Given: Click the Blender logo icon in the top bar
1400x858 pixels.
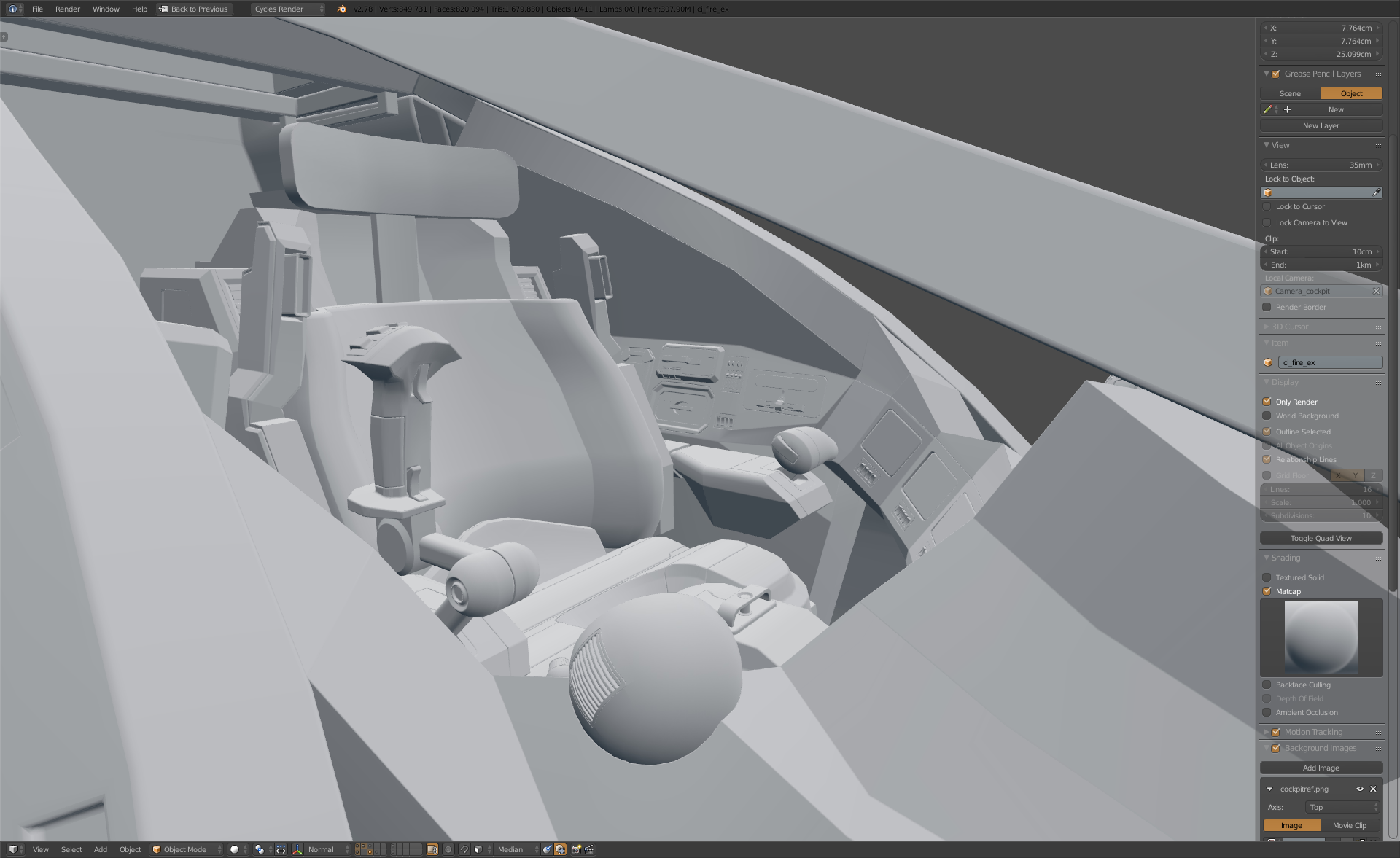Looking at the screenshot, I should tap(342, 9).
